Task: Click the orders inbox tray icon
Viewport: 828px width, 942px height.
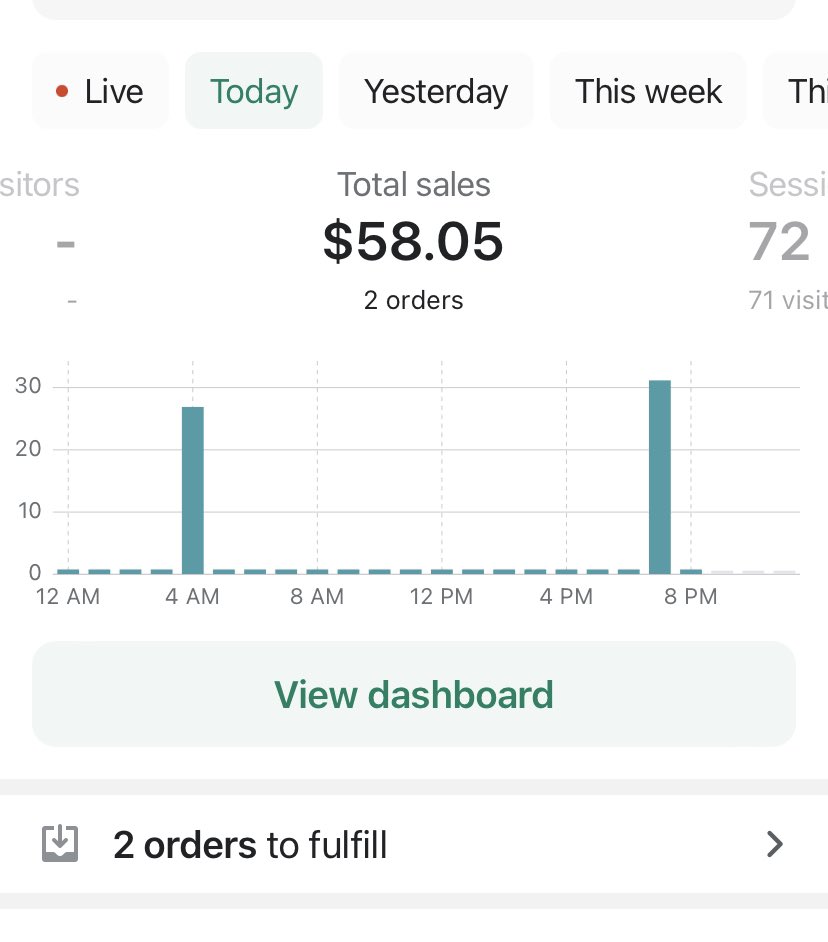Action: point(59,844)
